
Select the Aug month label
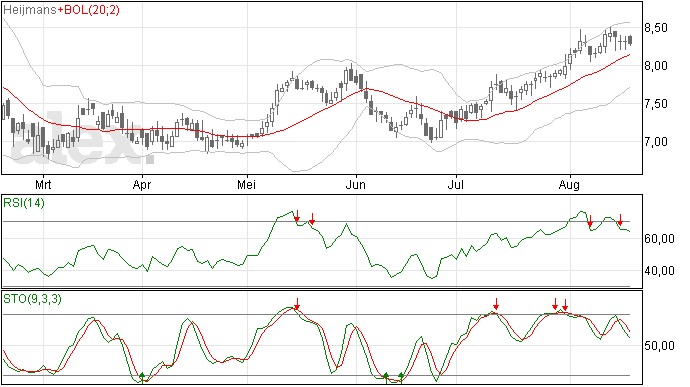tap(569, 185)
